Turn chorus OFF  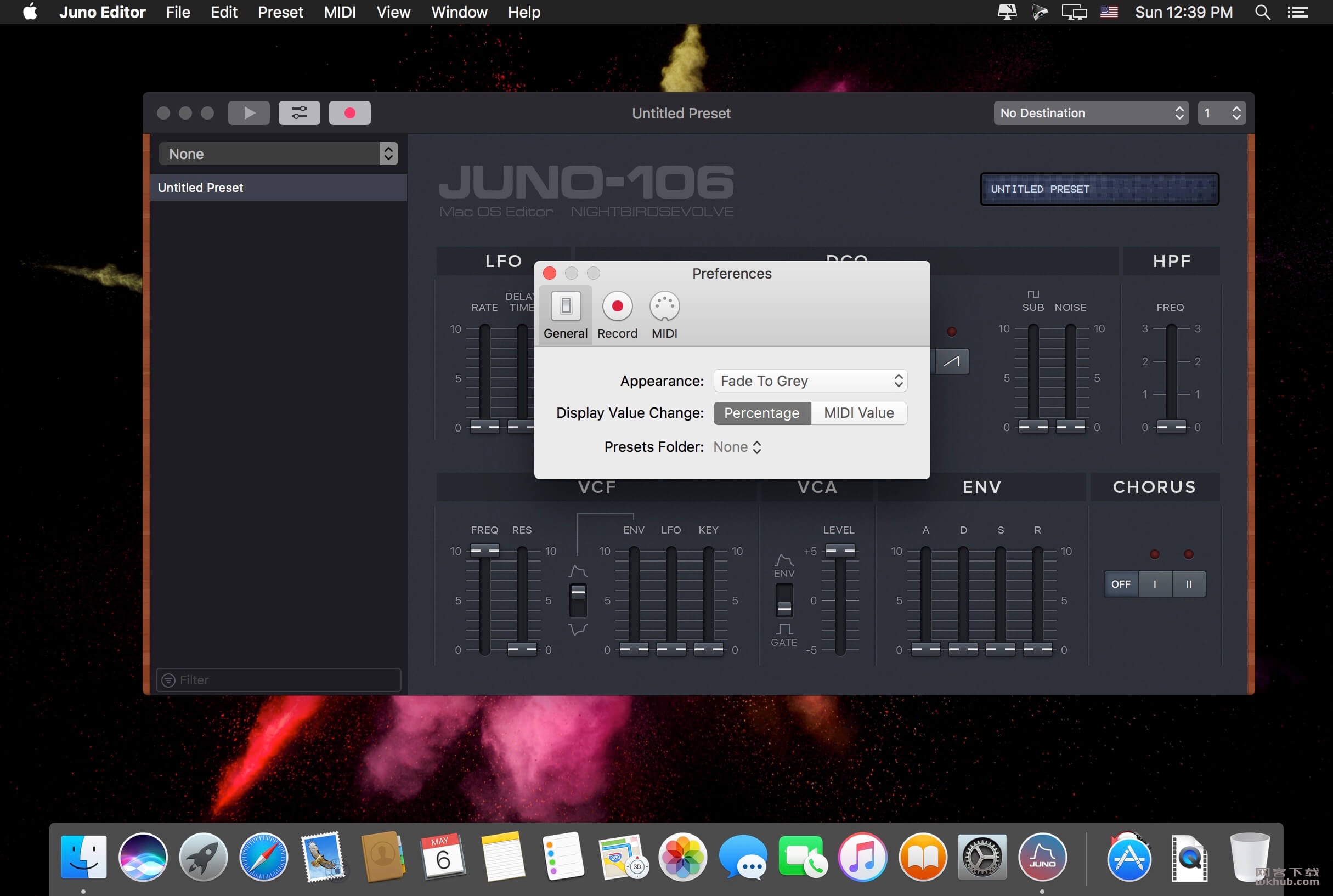click(x=1120, y=584)
